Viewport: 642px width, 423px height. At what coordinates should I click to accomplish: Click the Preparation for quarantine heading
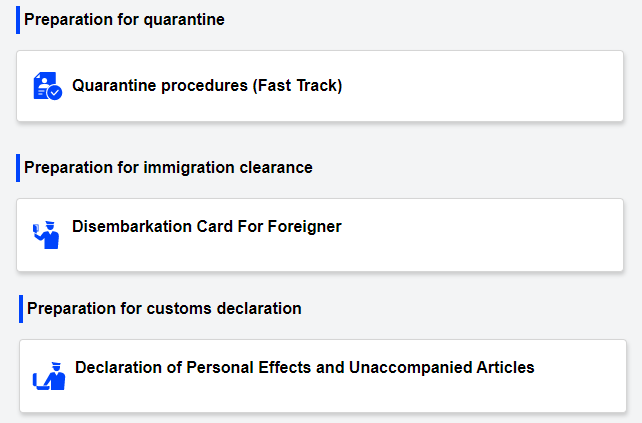(124, 19)
